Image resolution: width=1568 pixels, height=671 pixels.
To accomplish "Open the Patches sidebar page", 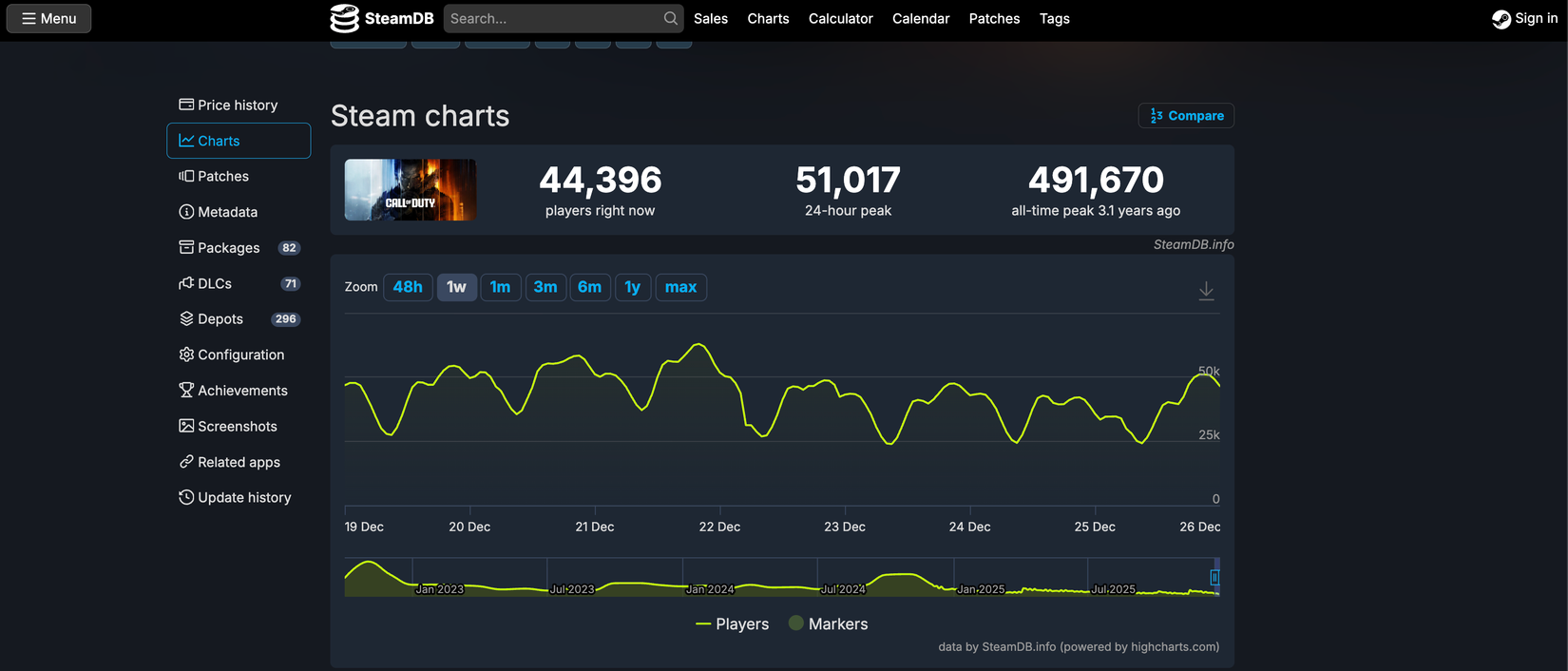I will tap(239, 176).
